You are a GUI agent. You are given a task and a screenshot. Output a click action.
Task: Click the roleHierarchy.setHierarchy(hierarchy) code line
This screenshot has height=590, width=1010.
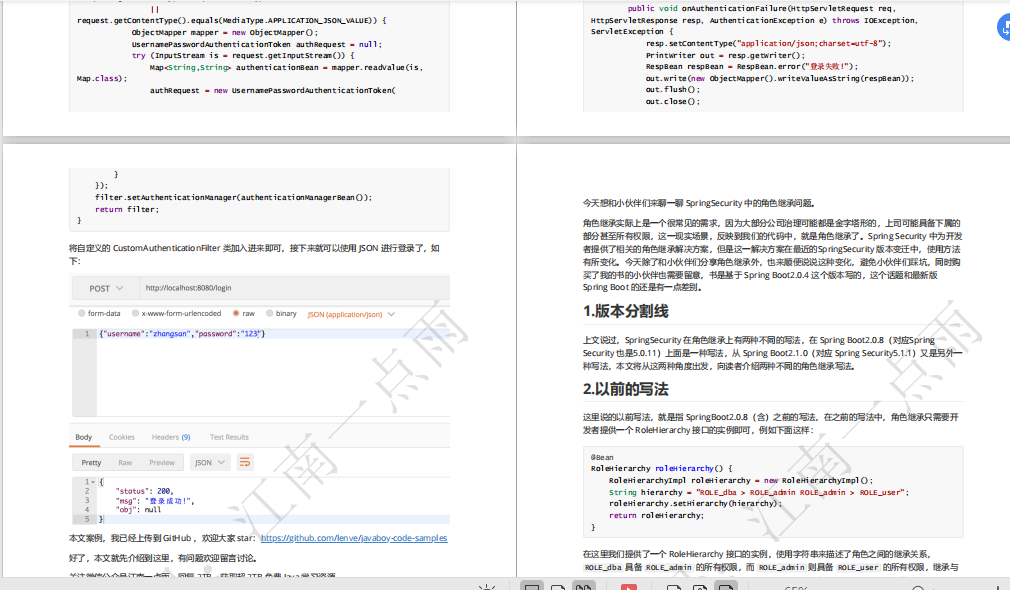[696, 504]
